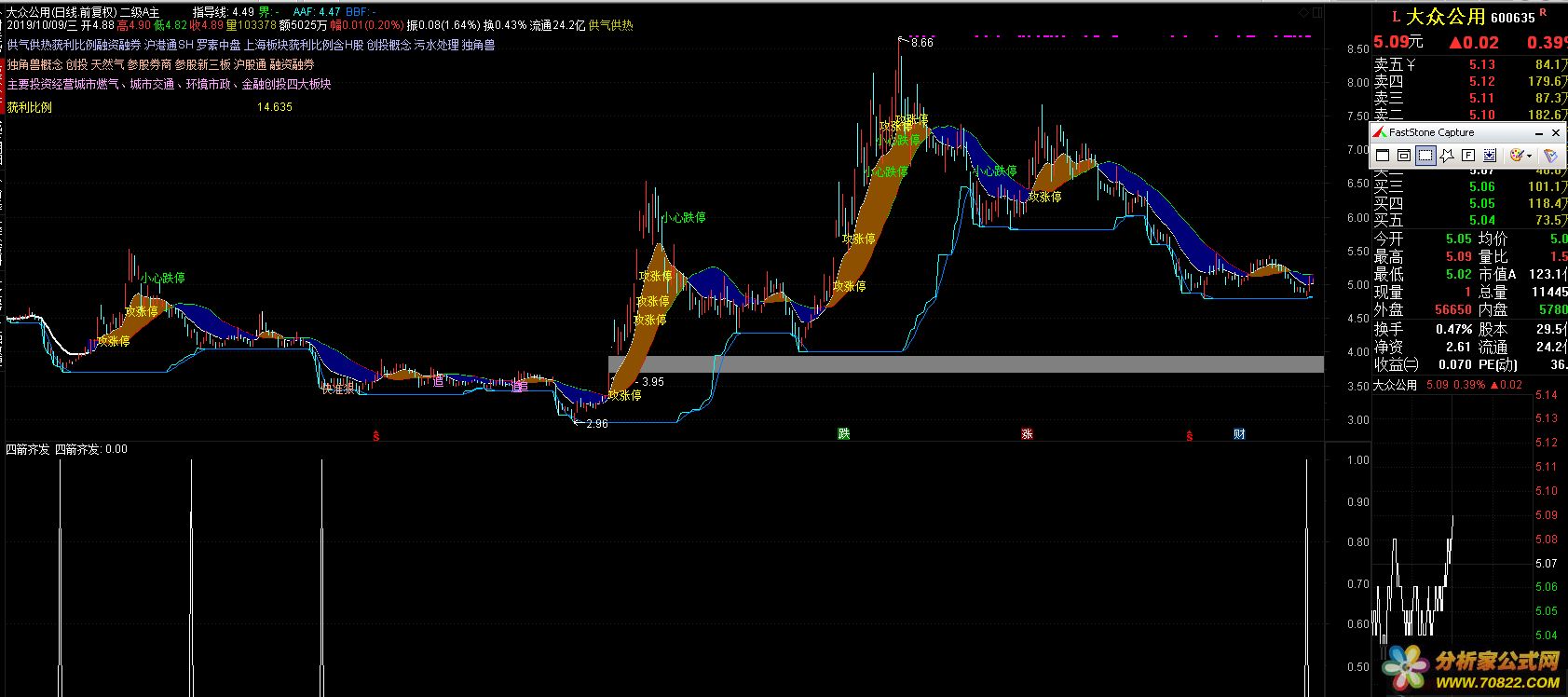The width and height of the screenshot is (1568, 697).
Task: Click the red $ marker on left of timeline
Action: click(376, 435)
